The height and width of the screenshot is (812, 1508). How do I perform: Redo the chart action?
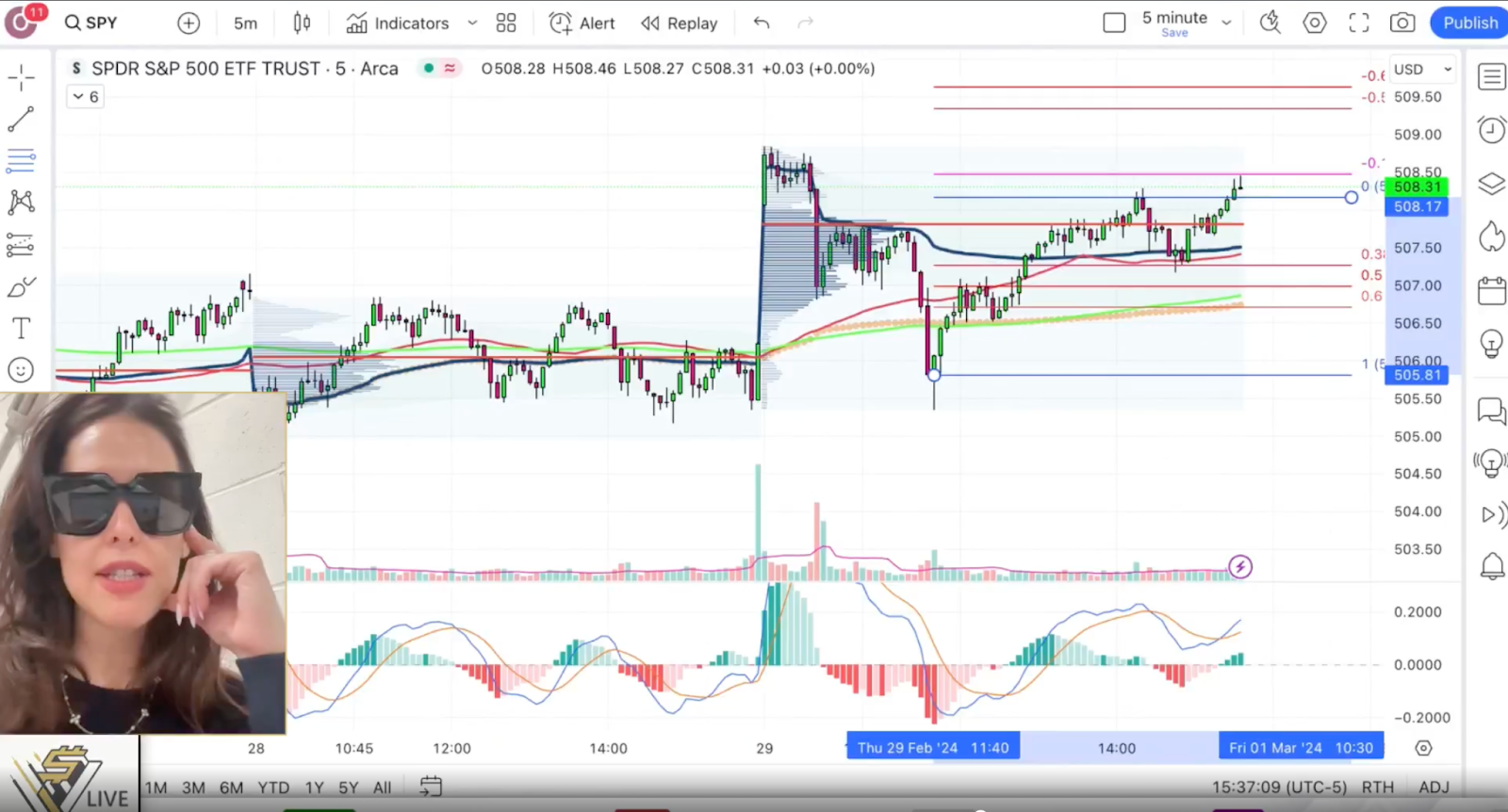click(x=805, y=23)
